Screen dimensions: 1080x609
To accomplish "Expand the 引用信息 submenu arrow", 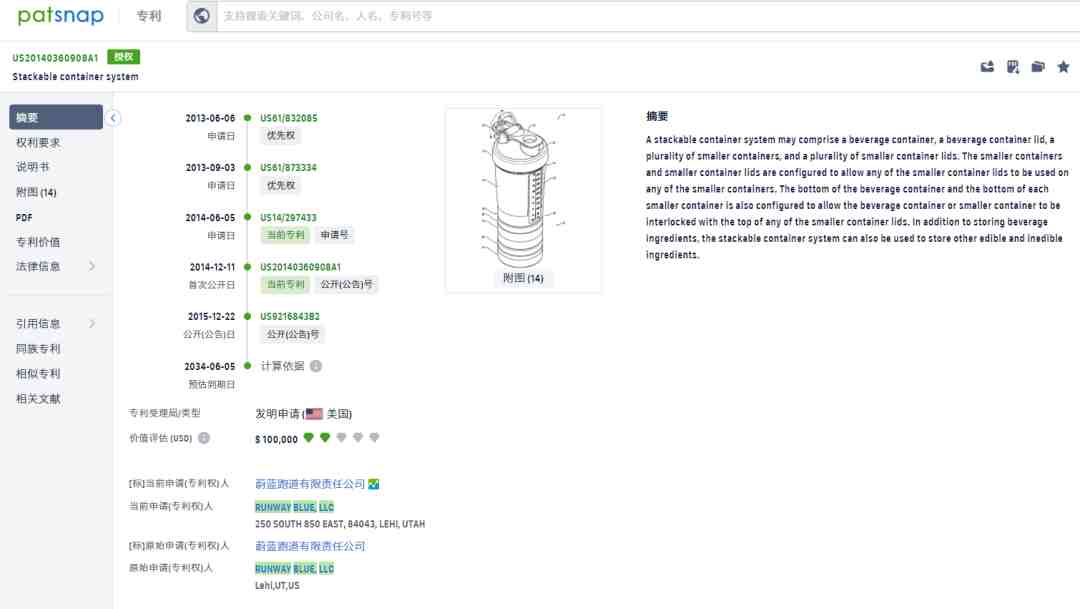I will (x=92, y=324).
